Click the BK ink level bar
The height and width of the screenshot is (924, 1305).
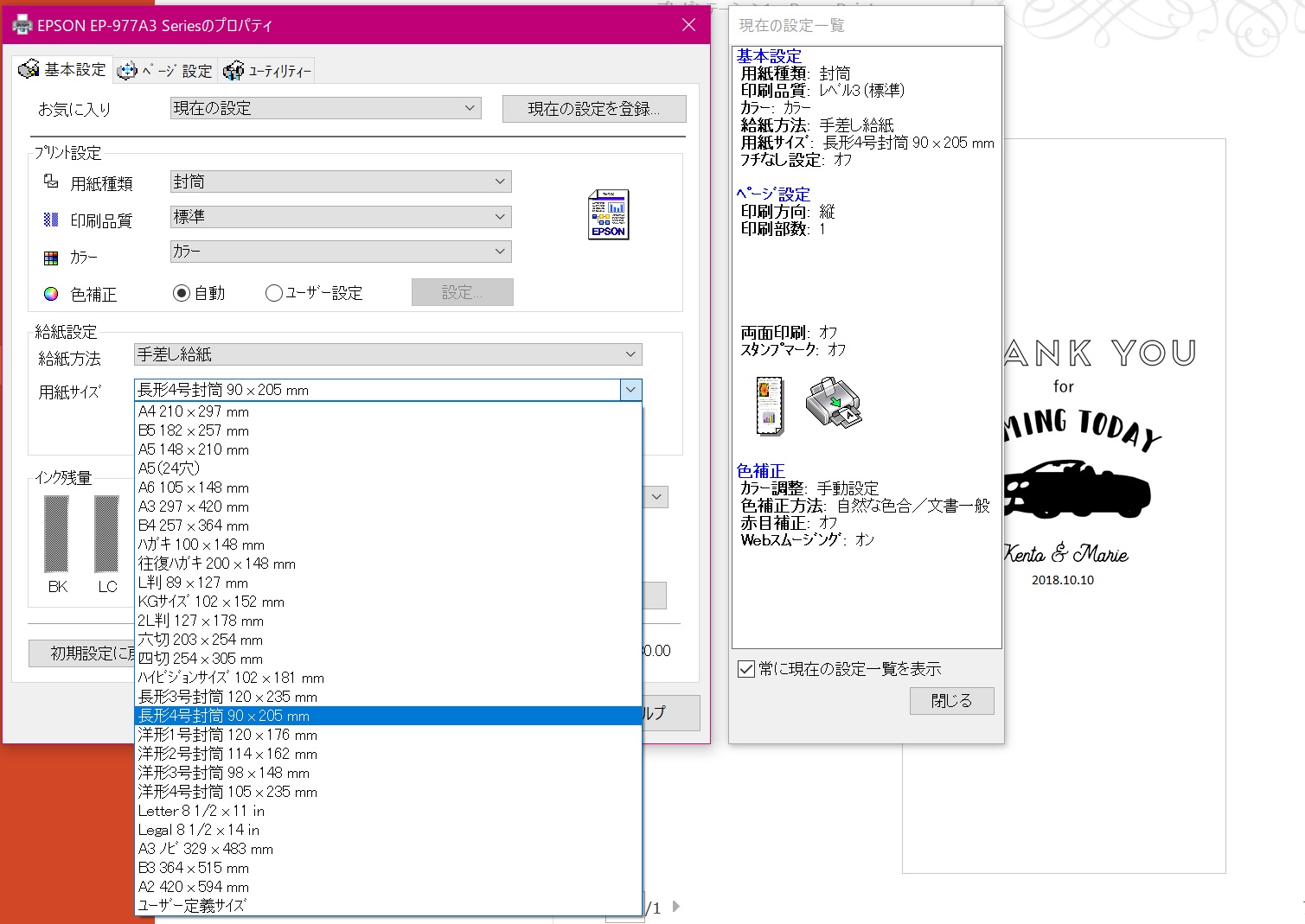56,534
